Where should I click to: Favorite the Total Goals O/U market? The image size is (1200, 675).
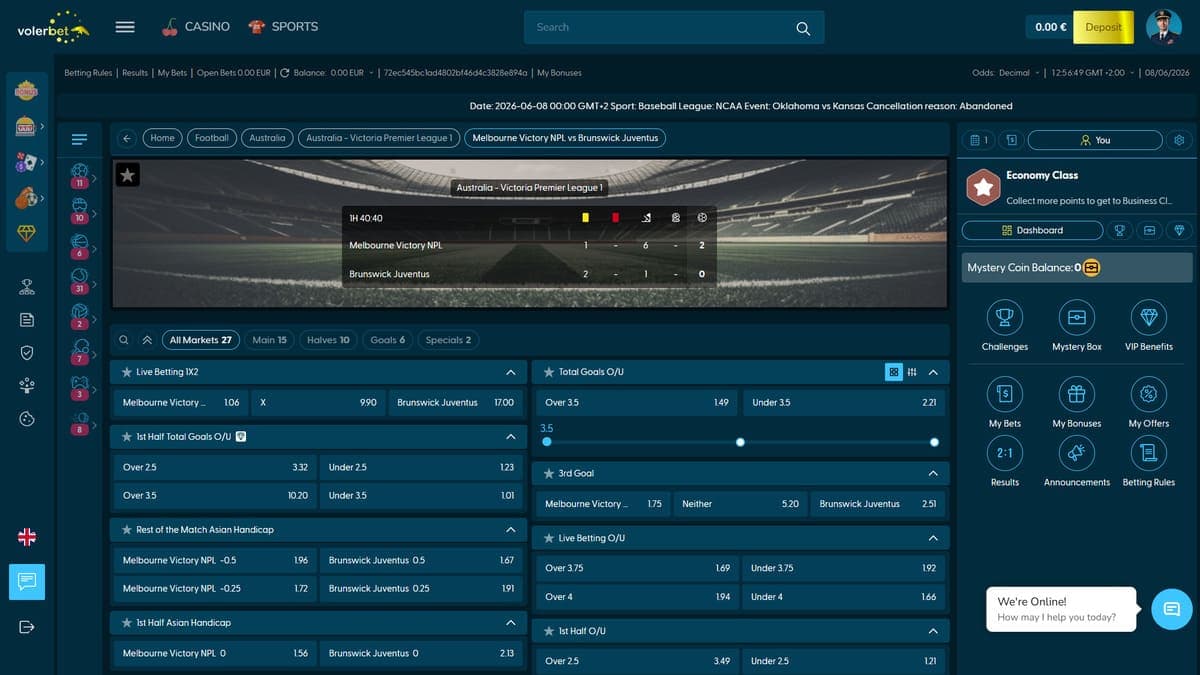tap(549, 372)
